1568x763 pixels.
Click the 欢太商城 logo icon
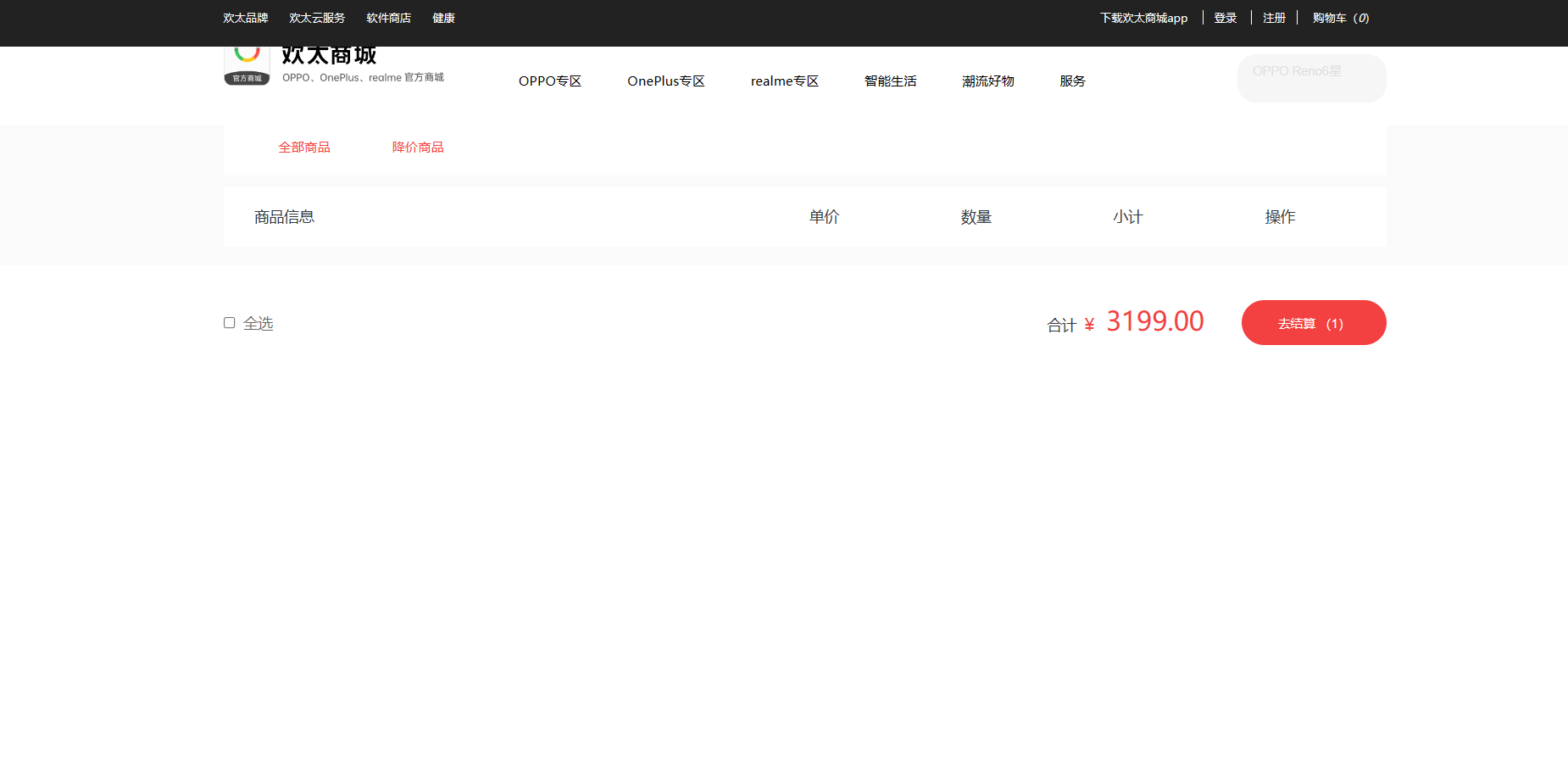[247, 66]
